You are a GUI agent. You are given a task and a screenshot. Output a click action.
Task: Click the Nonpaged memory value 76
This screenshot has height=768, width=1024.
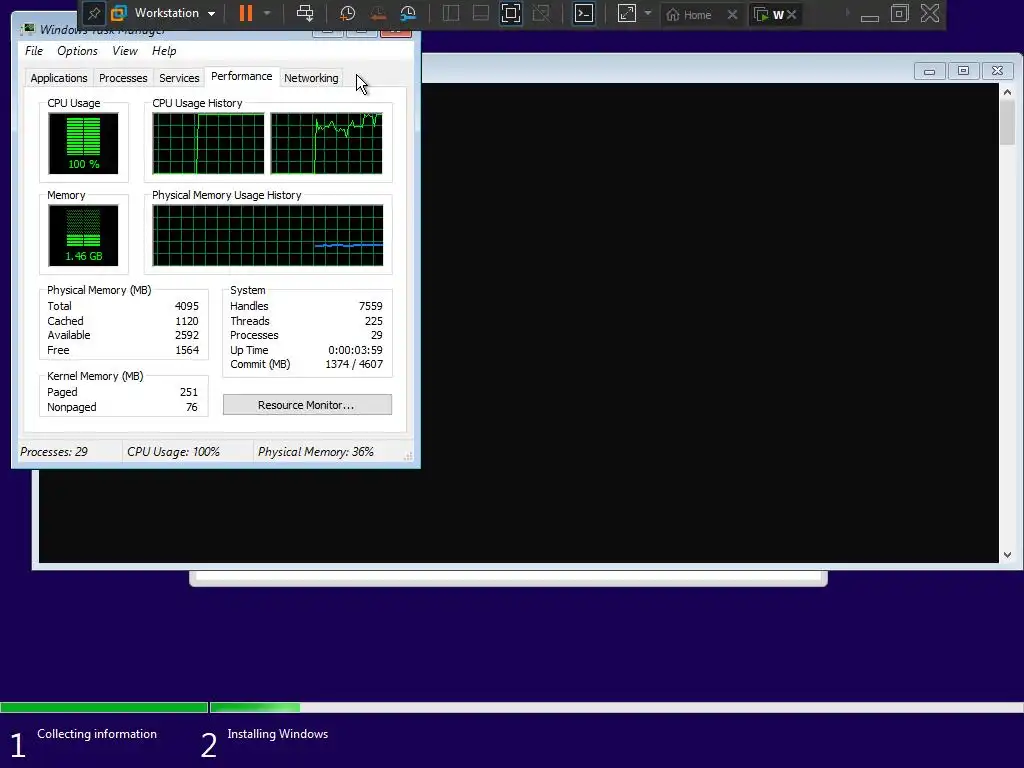point(191,408)
